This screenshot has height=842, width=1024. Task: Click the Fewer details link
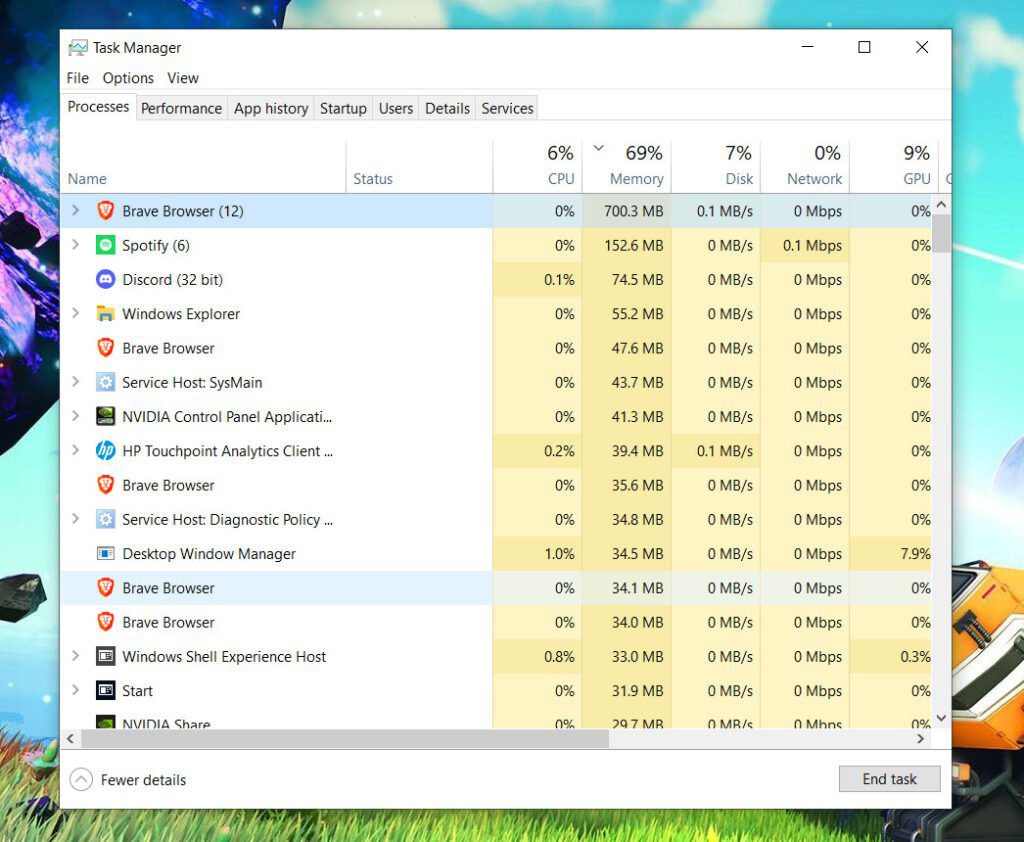click(143, 780)
